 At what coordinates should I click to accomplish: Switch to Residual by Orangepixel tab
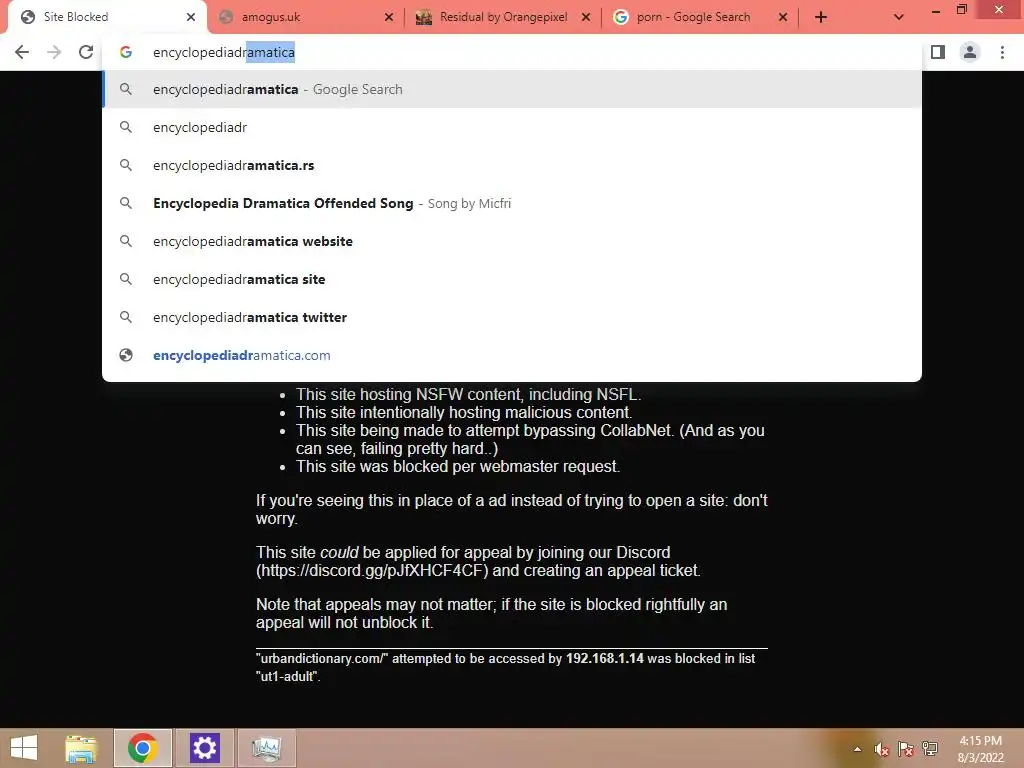pos(503,18)
